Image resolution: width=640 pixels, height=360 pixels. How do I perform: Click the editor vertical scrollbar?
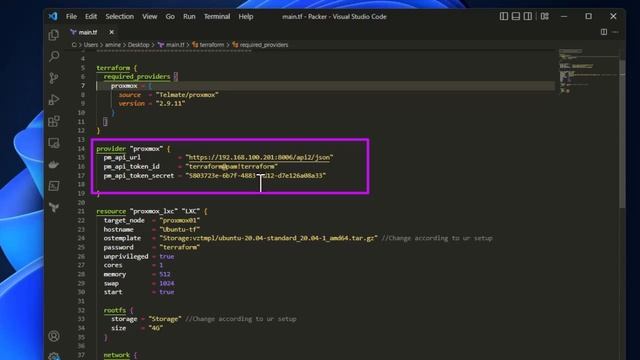[622, 133]
